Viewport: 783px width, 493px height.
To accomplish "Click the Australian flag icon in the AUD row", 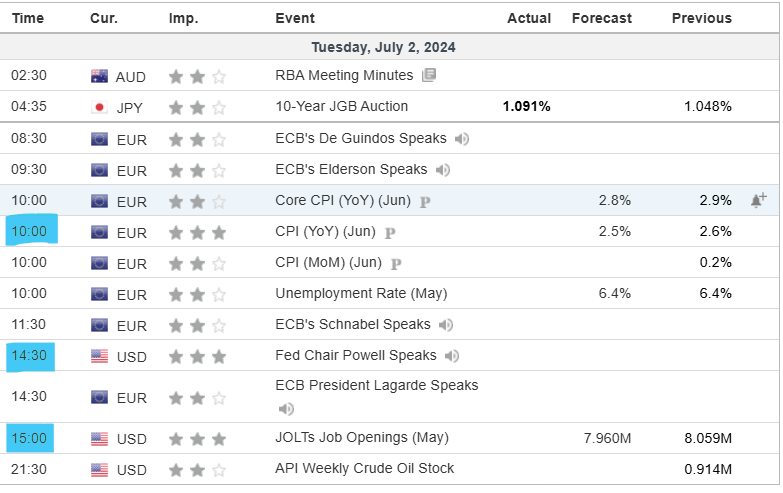I will 99,76.
